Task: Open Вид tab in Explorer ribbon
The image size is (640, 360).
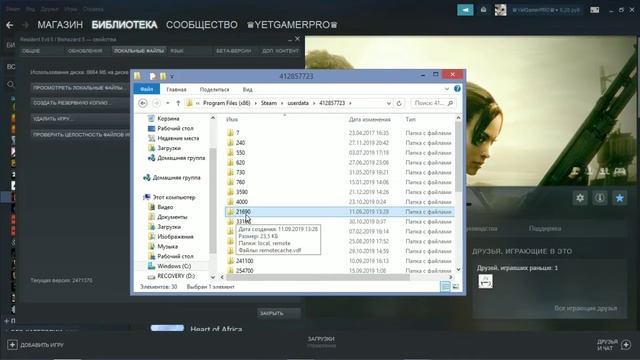Action: click(x=247, y=89)
